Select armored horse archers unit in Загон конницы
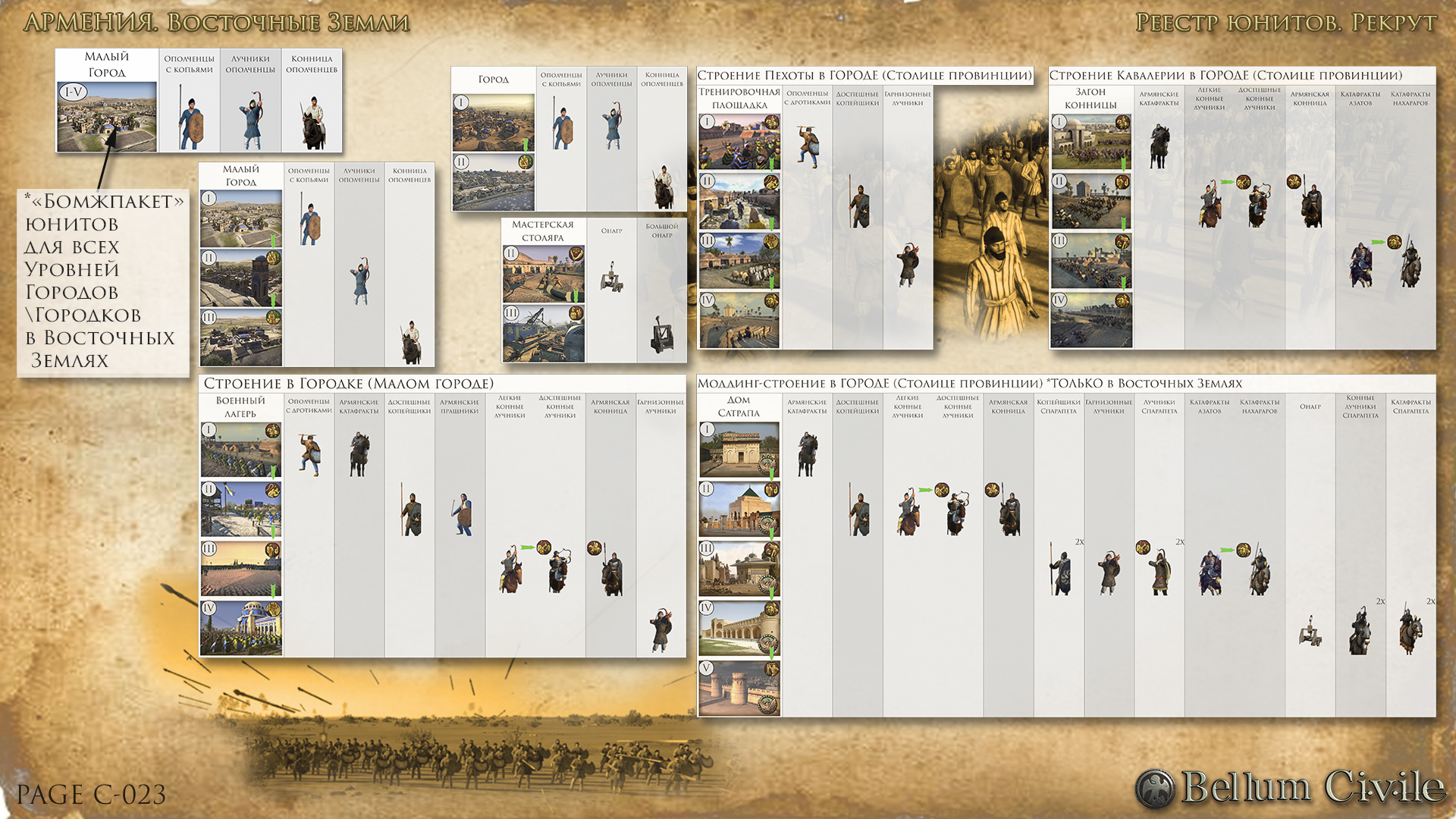Viewport: 1456px width, 819px height. pos(1260,205)
